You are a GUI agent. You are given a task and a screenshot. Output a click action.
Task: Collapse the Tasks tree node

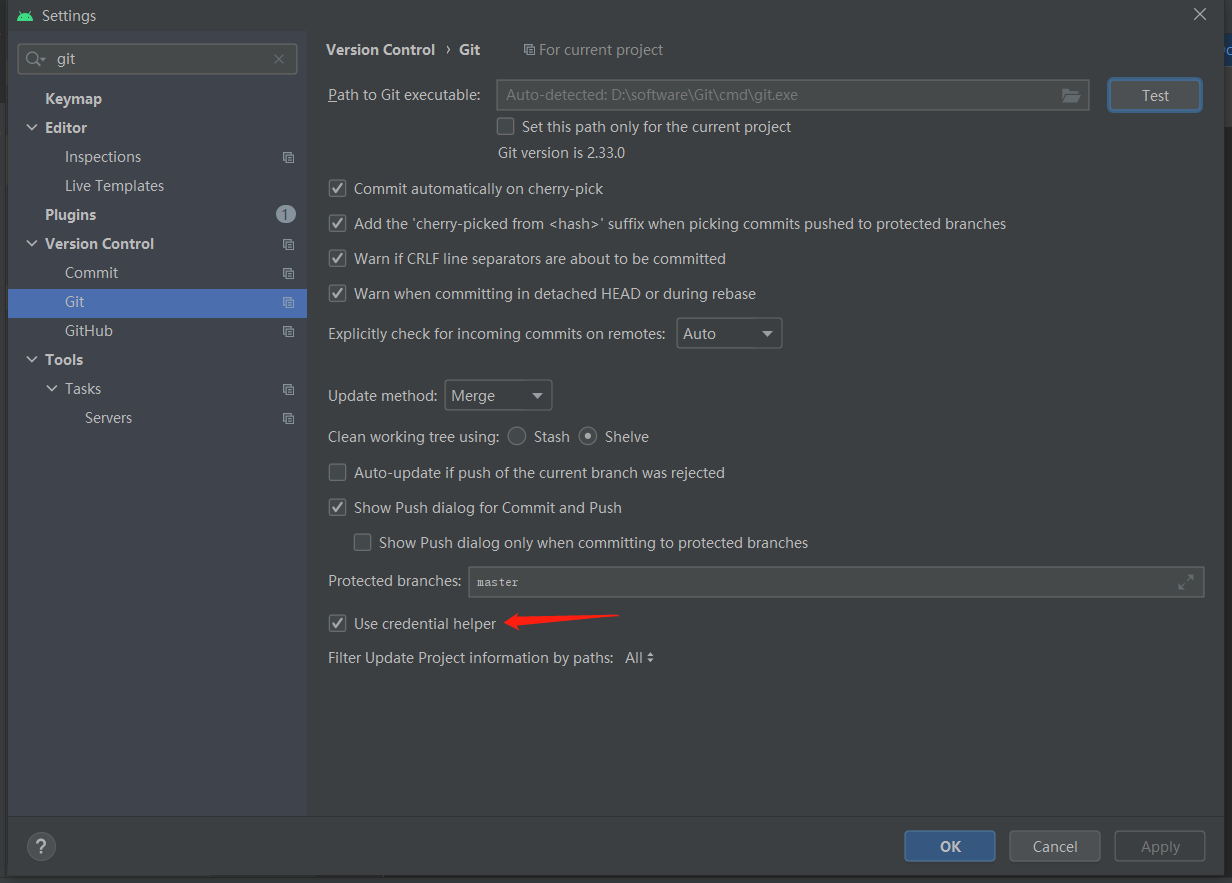click(52, 389)
